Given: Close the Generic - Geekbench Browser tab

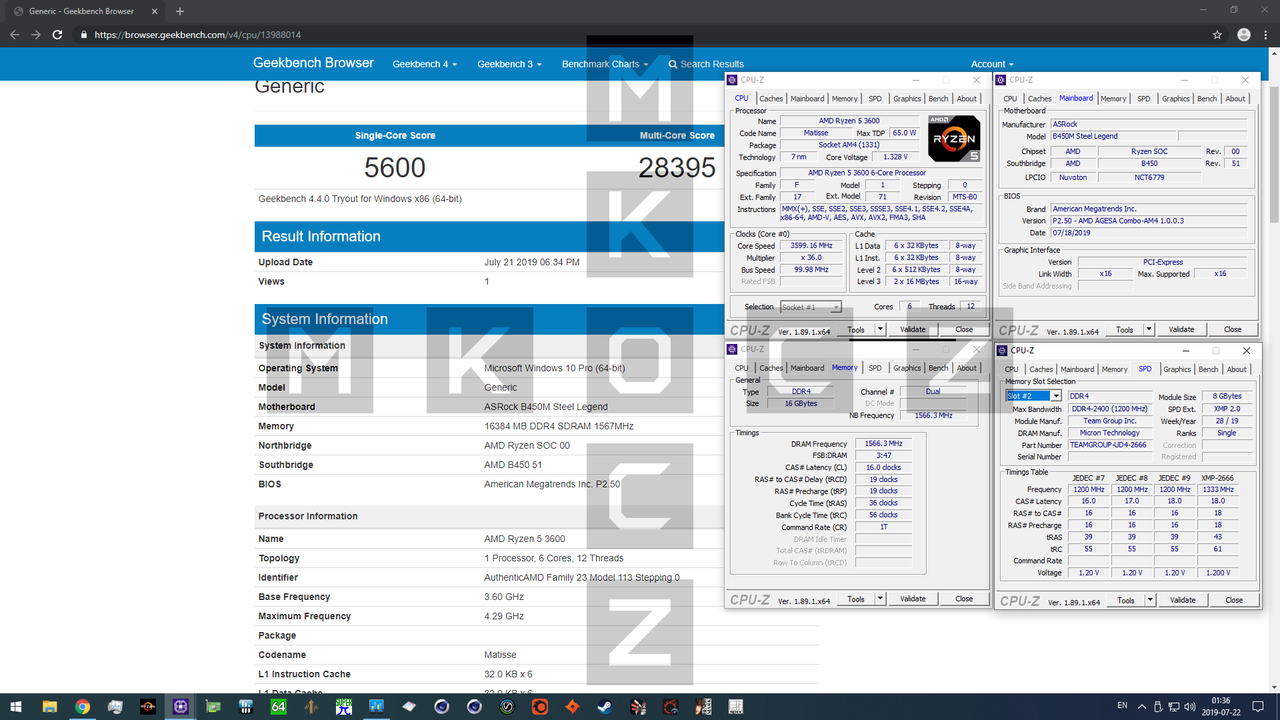Looking at the screenshot, I should coord(156,11).
